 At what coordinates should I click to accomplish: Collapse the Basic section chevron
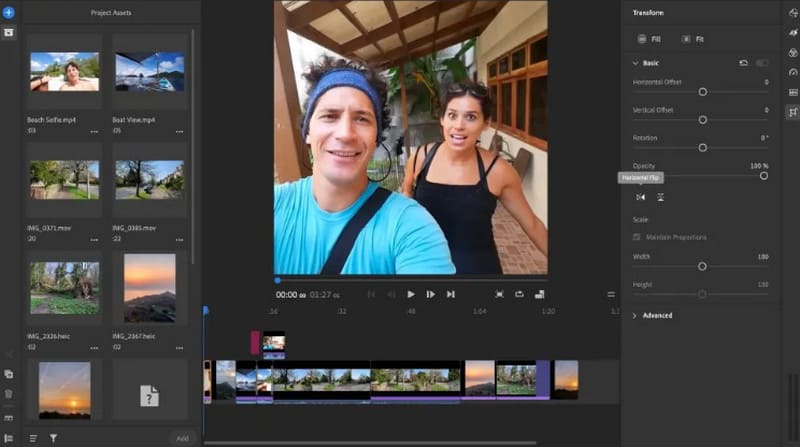pos(635,63)
